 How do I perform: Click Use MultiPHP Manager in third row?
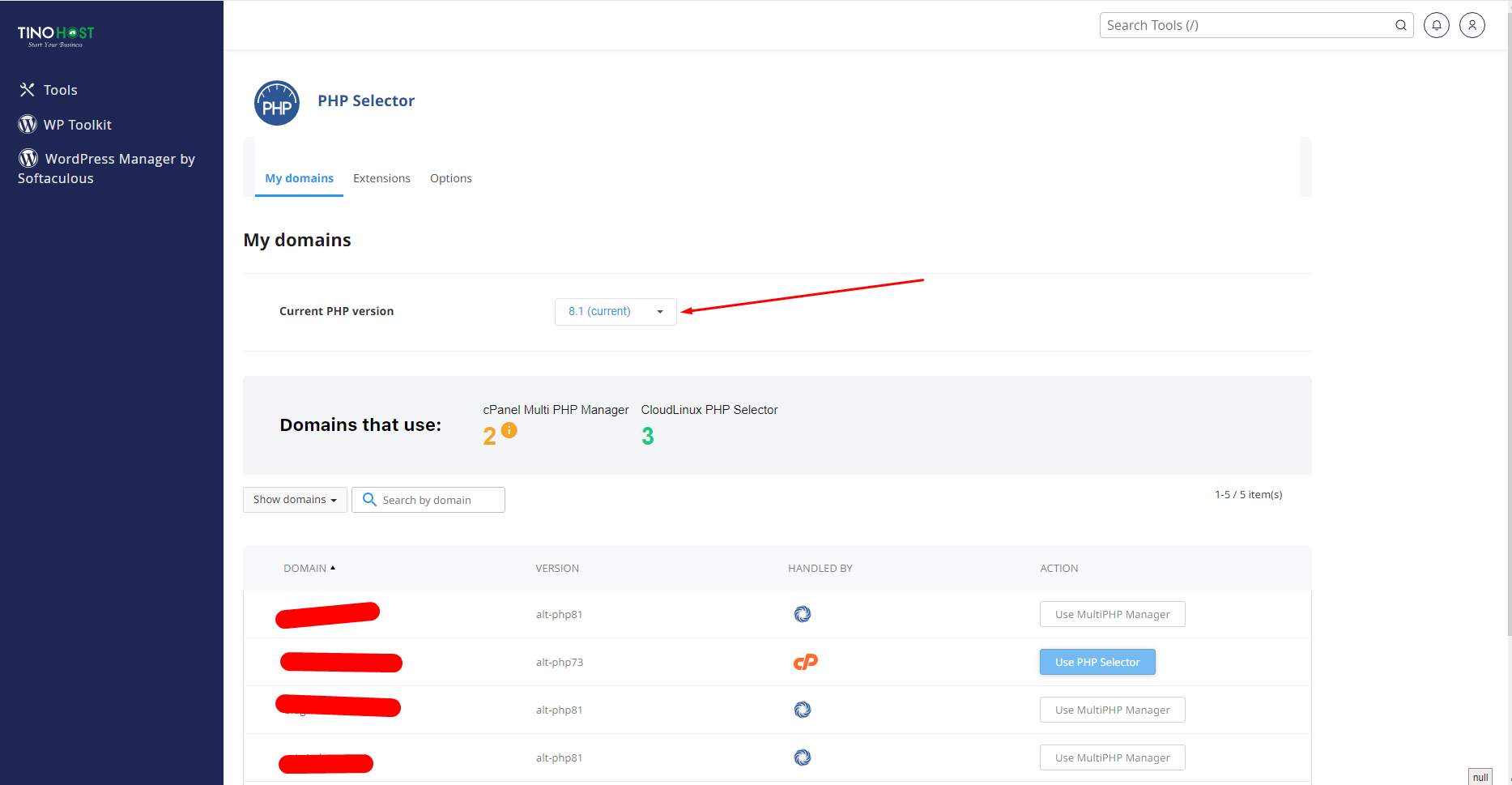tap(1113, 710)
